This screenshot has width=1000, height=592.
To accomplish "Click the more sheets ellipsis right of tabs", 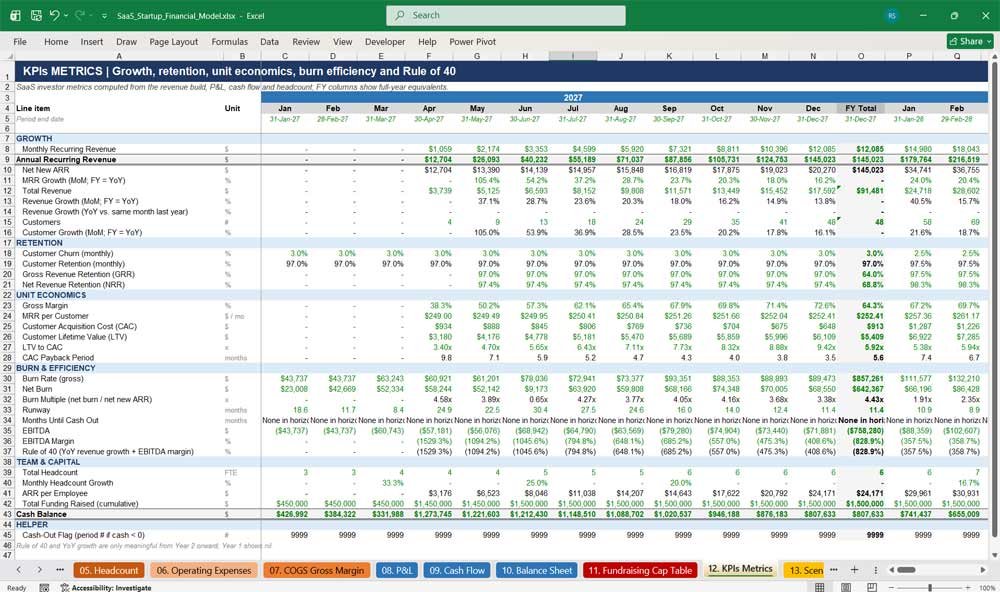I will click(834, 570).
